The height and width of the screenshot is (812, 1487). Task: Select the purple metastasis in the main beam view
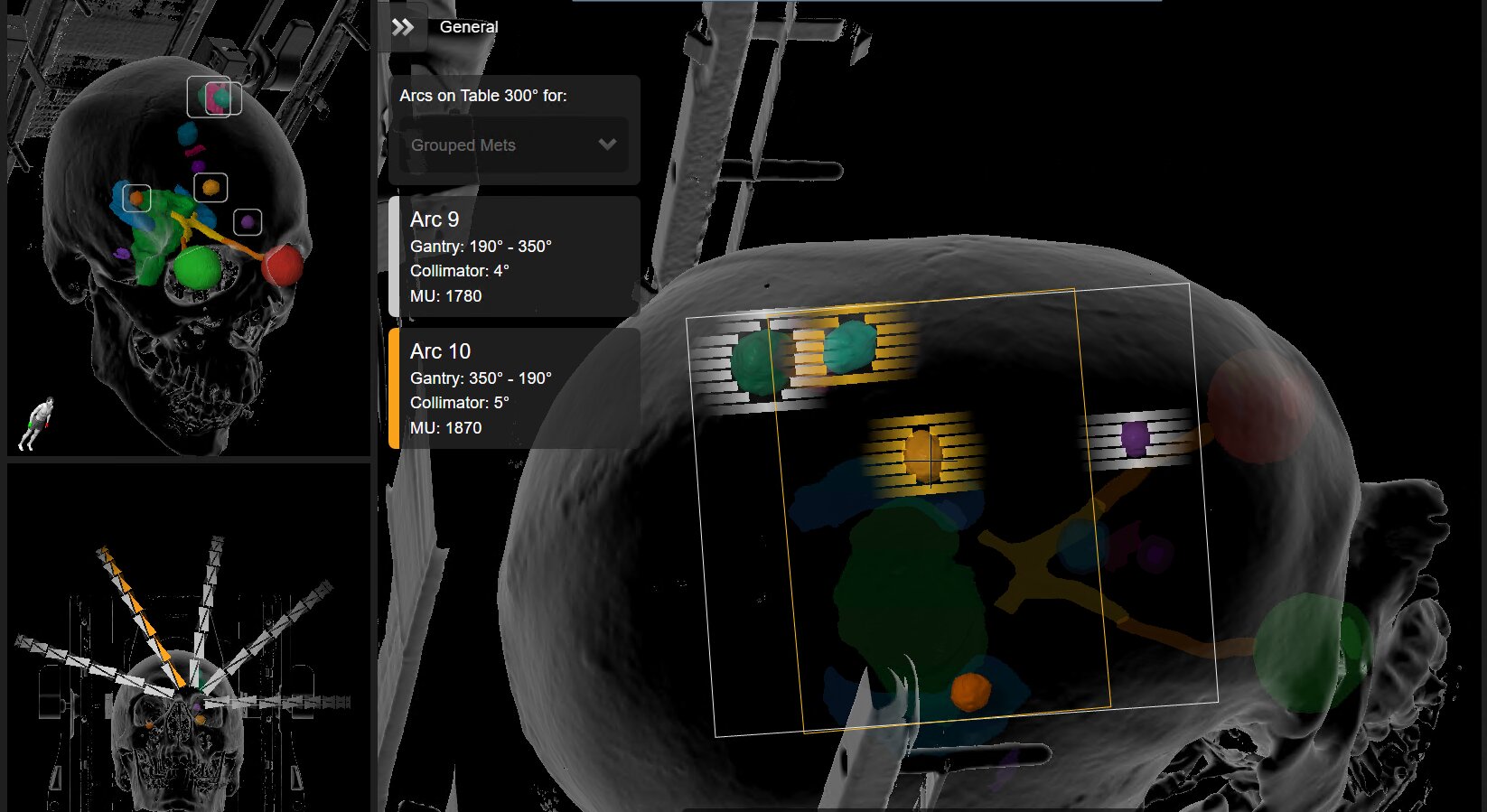point(1134,438)
